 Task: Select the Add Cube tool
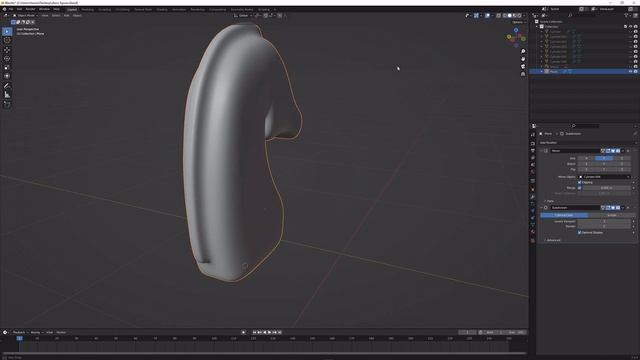[7, 104]
